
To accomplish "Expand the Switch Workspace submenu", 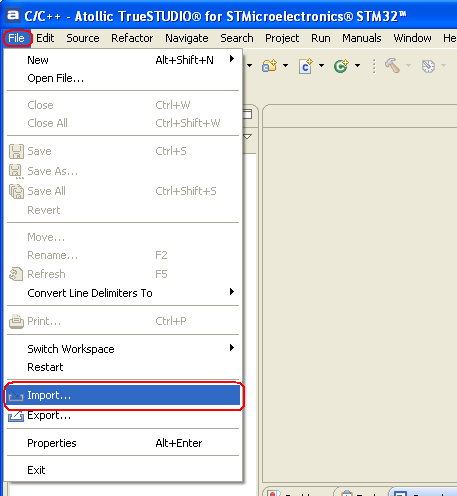I will point(232,348).
